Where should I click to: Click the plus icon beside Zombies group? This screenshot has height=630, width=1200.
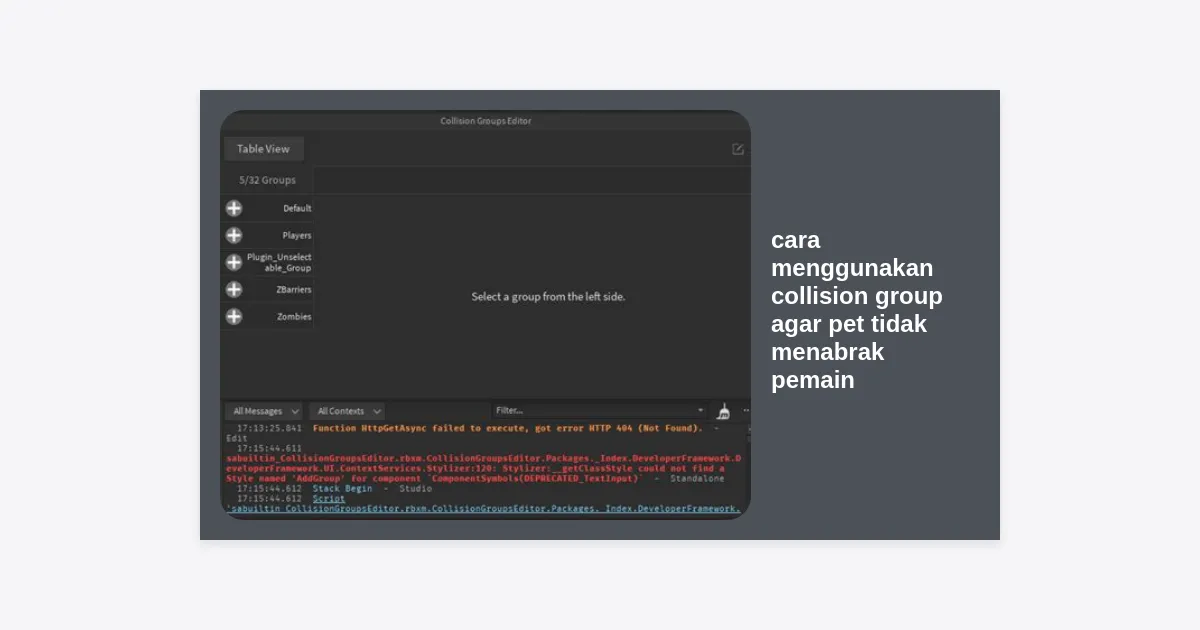234,316
